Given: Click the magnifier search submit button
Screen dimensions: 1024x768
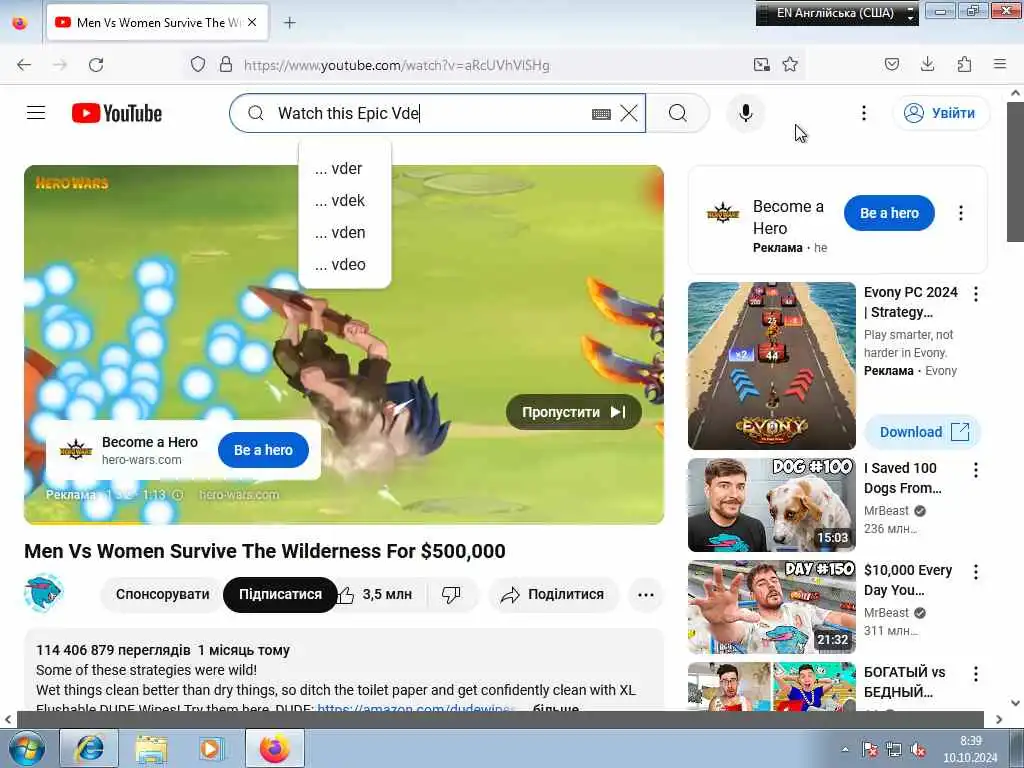Looking at the screenshot, I should point(678,113).
